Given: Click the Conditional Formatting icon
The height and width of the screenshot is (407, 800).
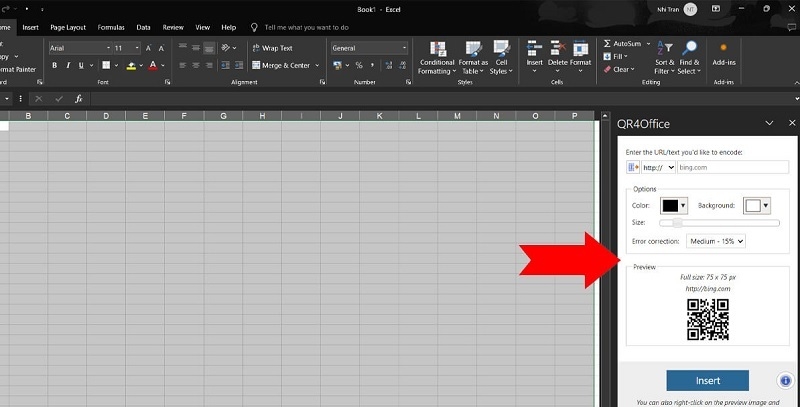Looking at the screenshot, I should point(436,49).
